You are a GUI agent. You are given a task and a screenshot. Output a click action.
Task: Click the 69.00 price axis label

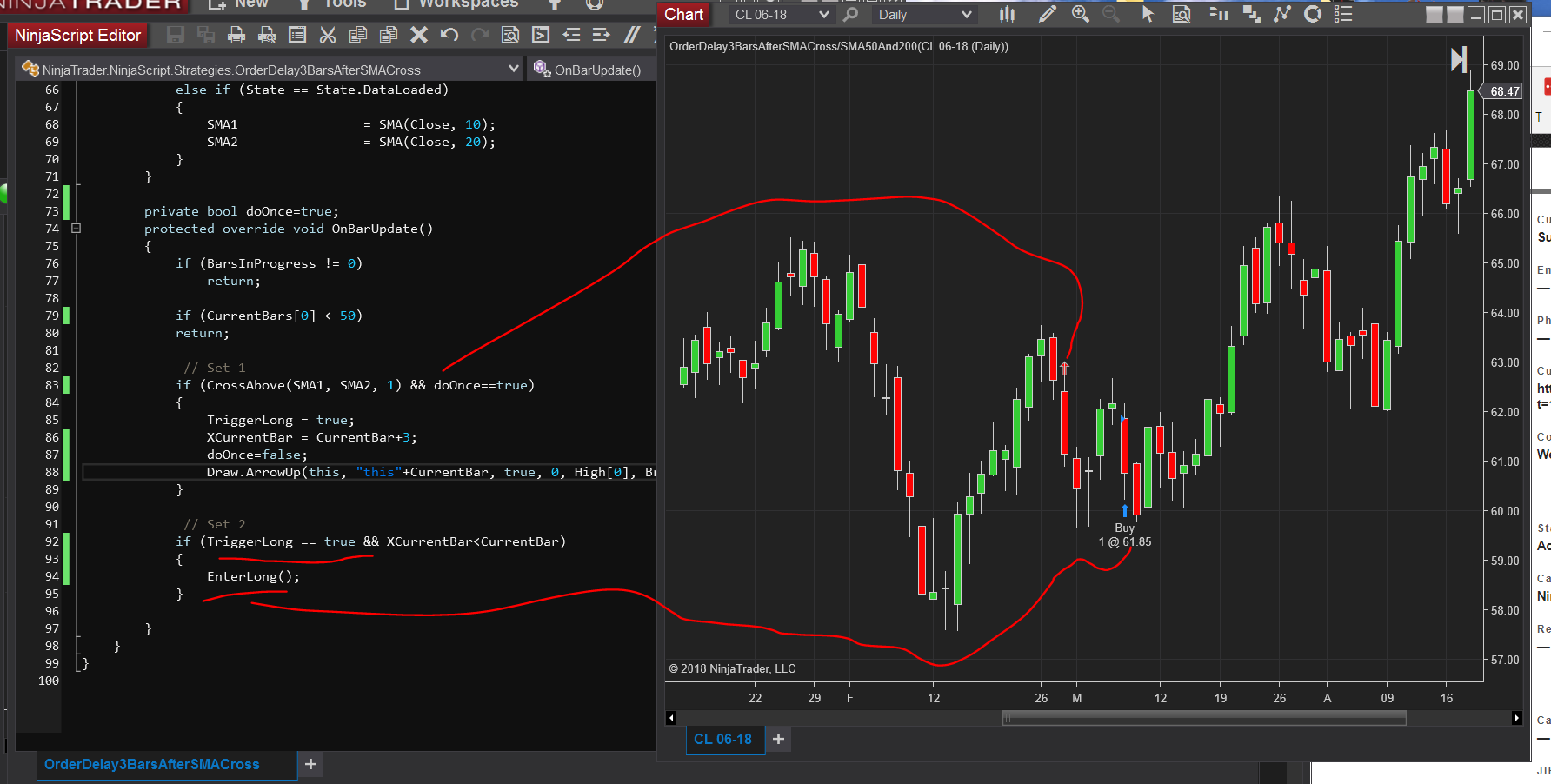pos(1505,65)
